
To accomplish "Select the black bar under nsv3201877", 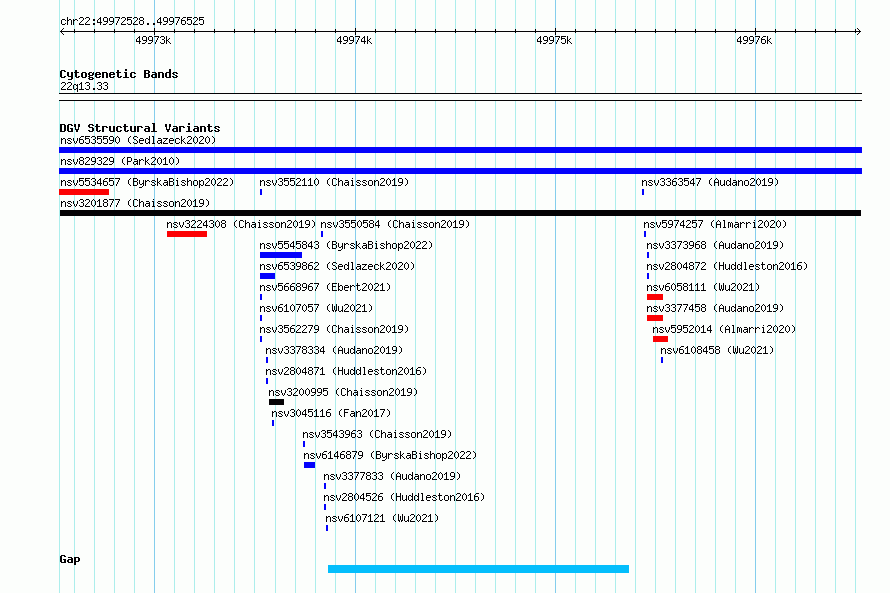I will point(460,213).
